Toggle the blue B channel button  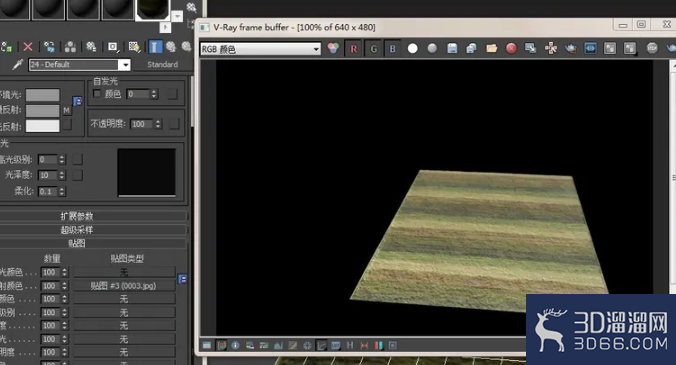coord(393,49)
